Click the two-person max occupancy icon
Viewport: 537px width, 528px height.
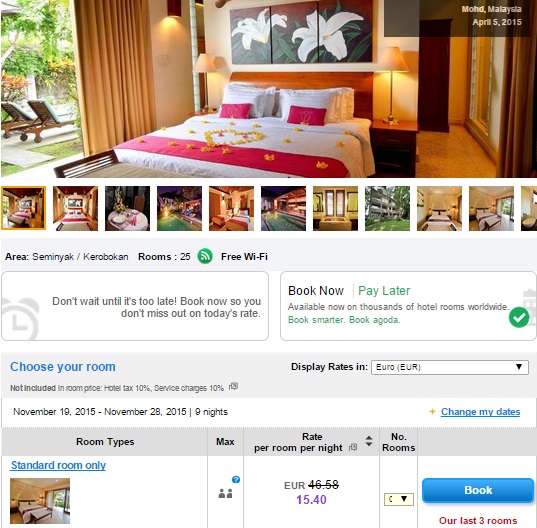(225, 493)
